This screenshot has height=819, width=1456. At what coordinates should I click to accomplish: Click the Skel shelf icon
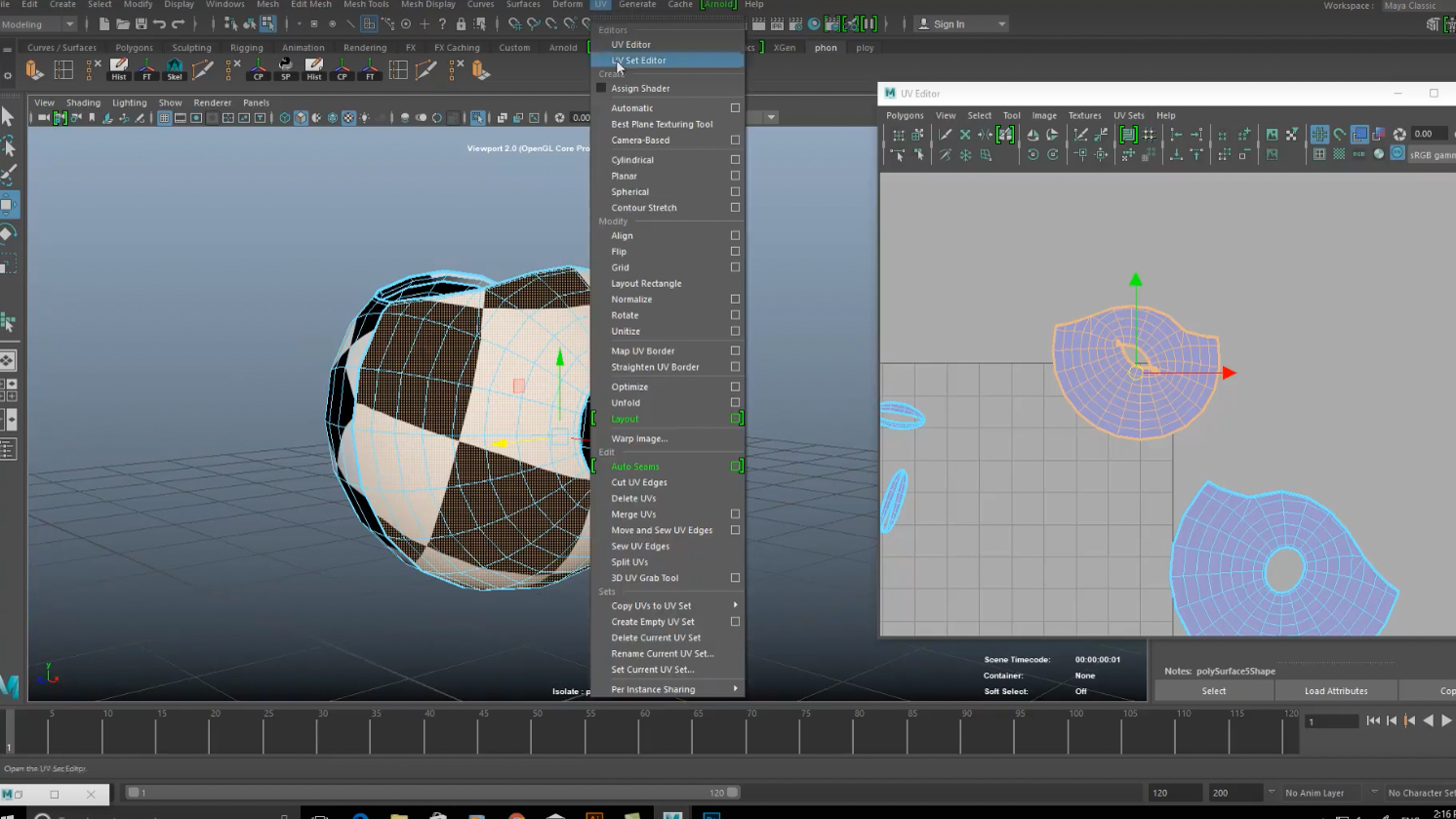point(175,69)
